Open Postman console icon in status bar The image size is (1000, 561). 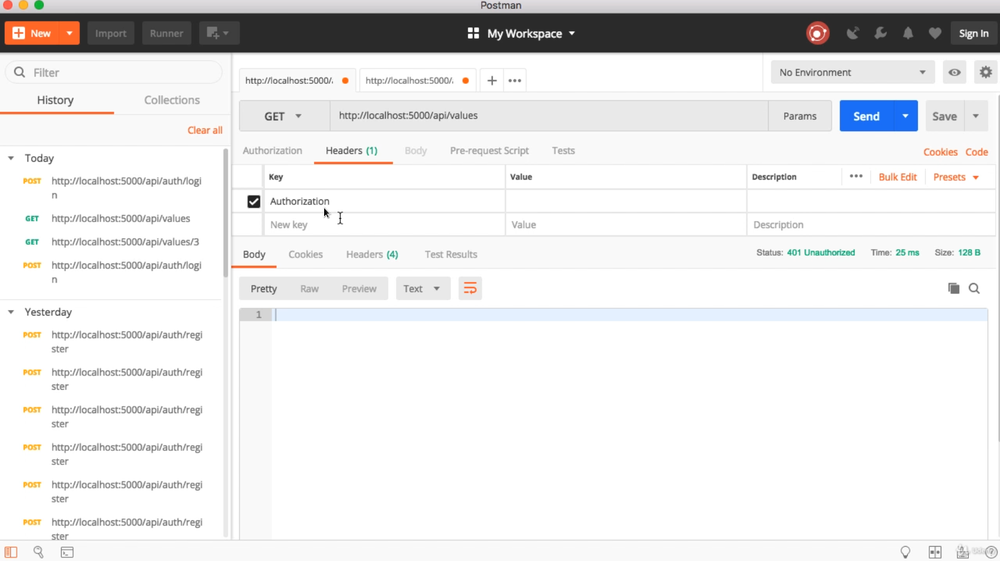tap(67, 552)
